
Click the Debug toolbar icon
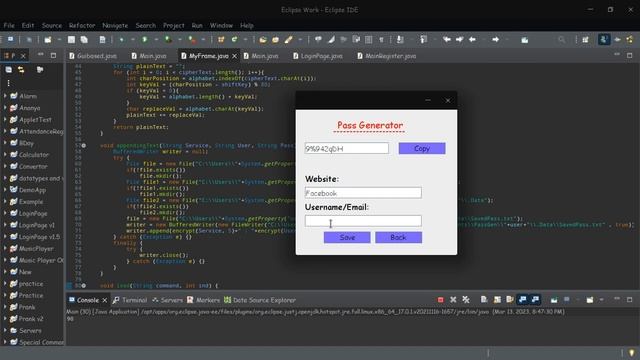121,40
